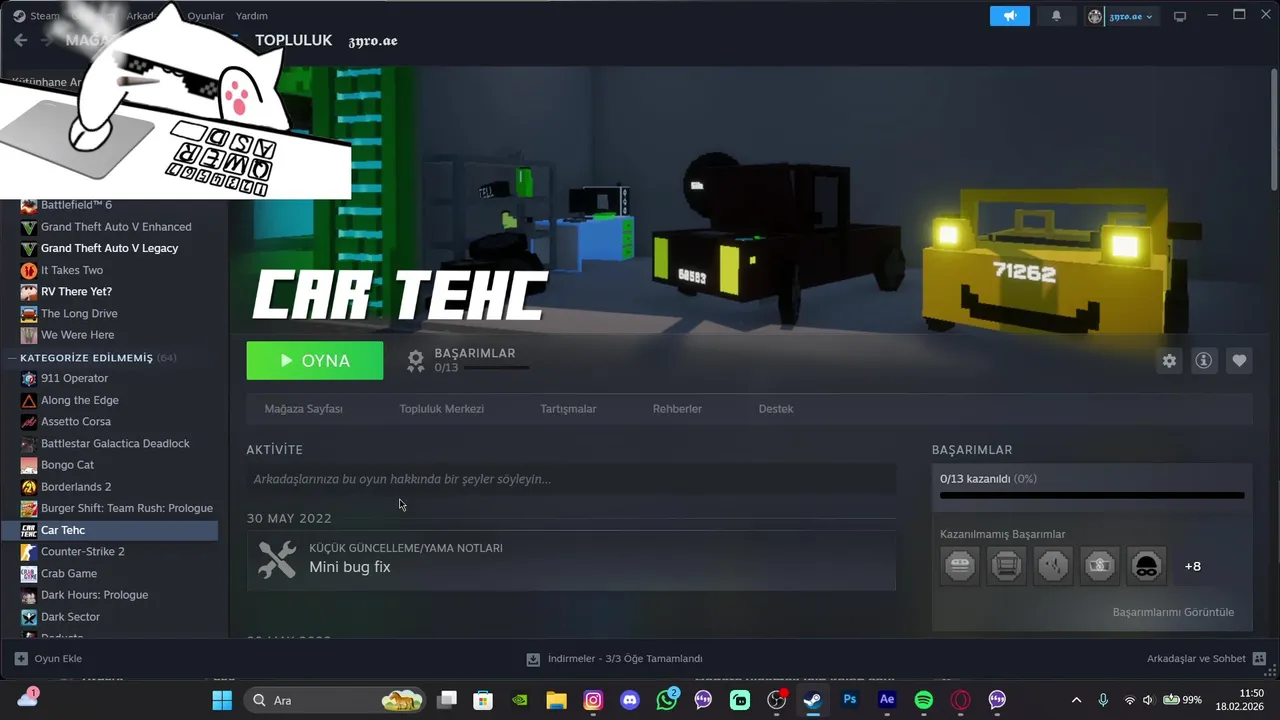This screenshot has width=1280, height=720.
Task: Show game info panel icon
Action: coord(1204,361)
